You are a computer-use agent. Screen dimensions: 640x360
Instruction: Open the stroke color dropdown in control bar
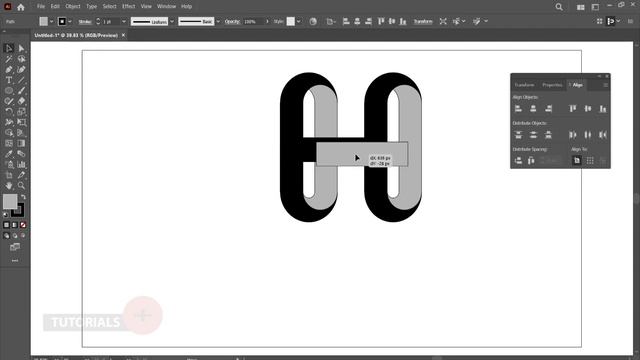pyautogui.click(x=70, y=21)
